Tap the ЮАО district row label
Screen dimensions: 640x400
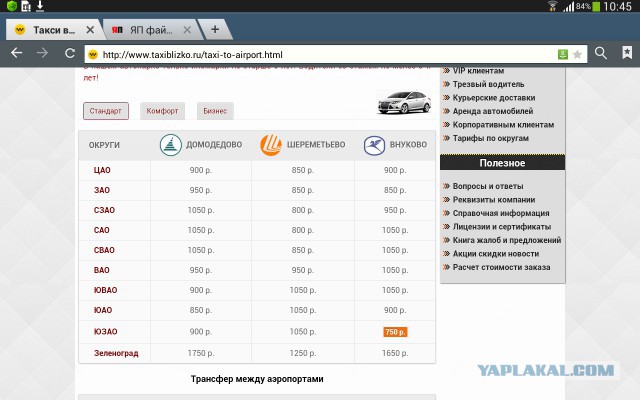[103, 310]
